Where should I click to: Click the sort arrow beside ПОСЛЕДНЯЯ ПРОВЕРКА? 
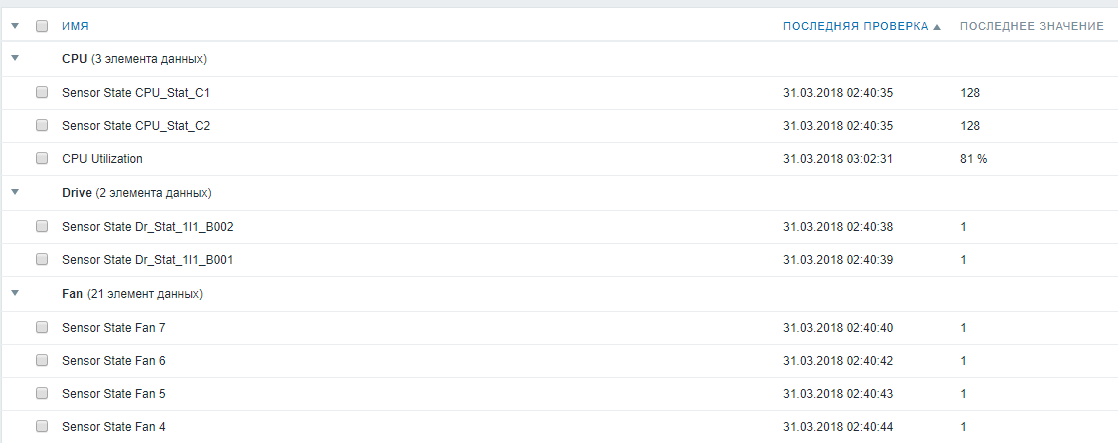pyautogui.click(x=937, y=27)
